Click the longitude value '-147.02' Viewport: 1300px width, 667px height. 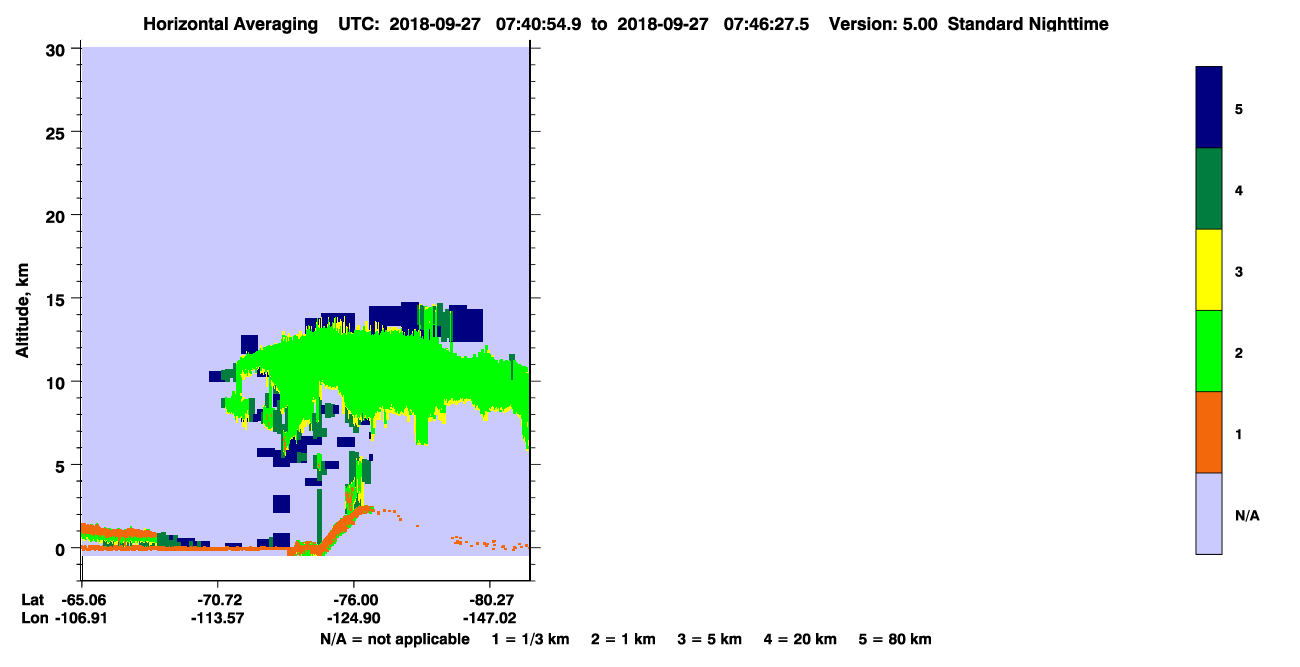point(490,618)
